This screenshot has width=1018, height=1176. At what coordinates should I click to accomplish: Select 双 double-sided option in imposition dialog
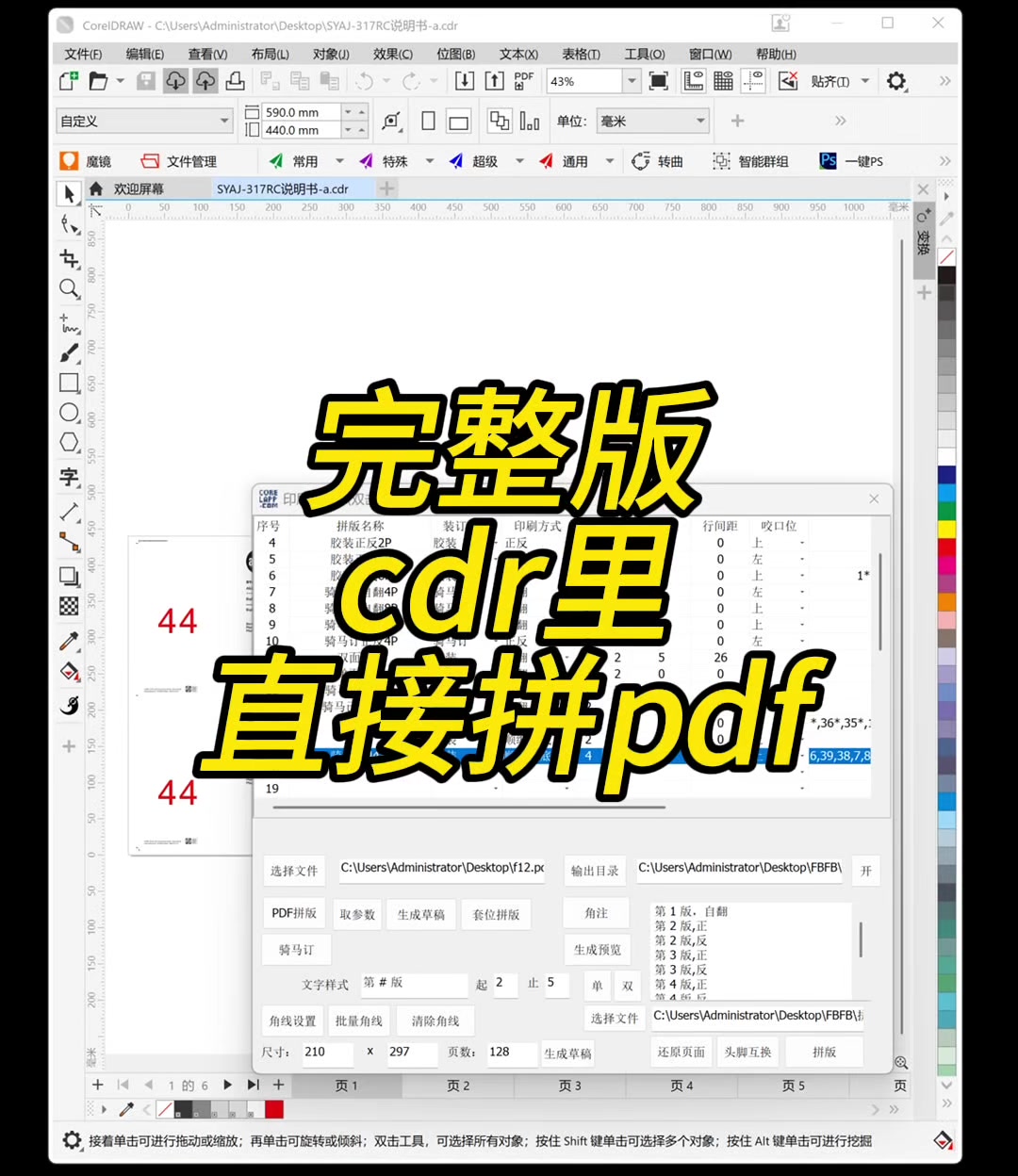627,985
